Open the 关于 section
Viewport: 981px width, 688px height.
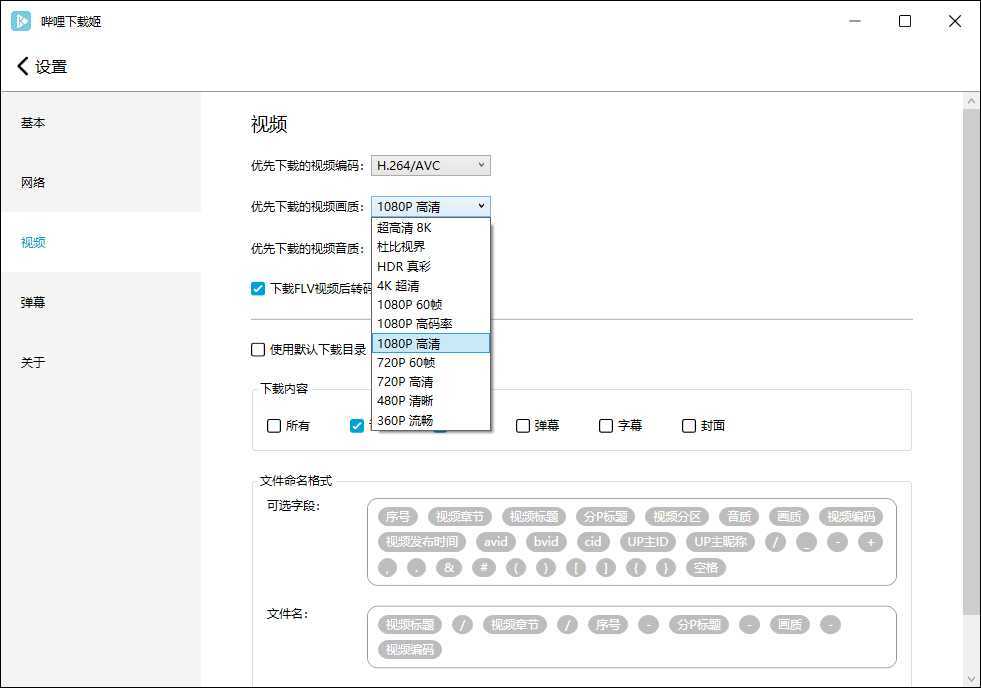point(33,362)
